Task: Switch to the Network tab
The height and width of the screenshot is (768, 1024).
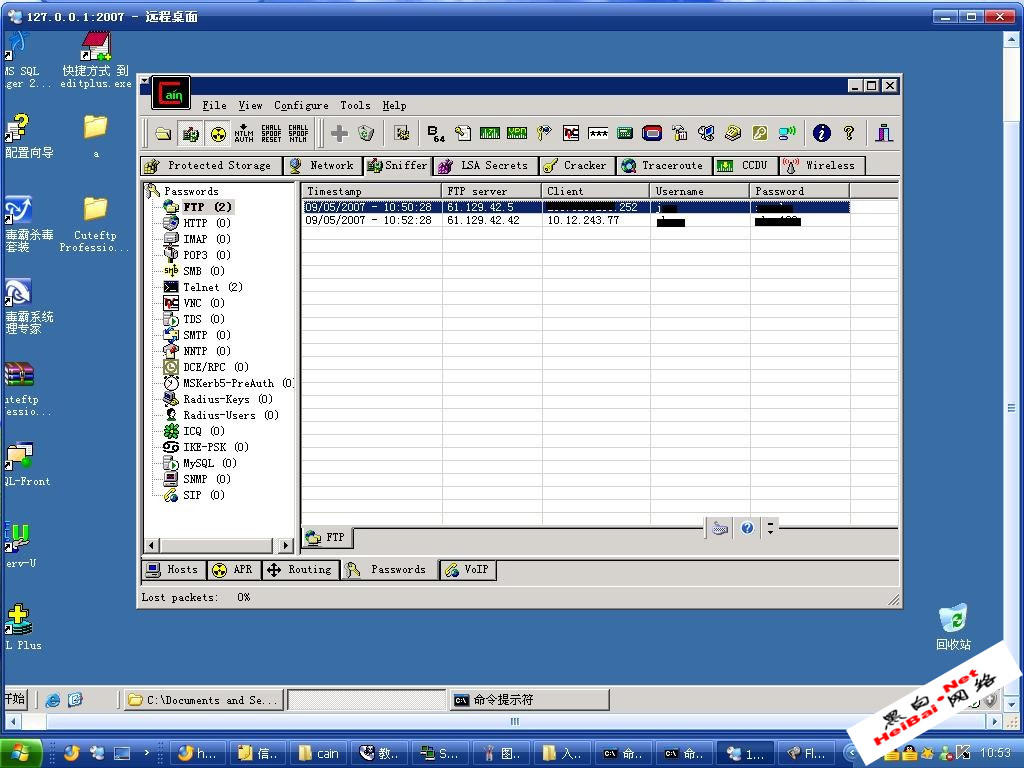Action: tap(323, 166)
